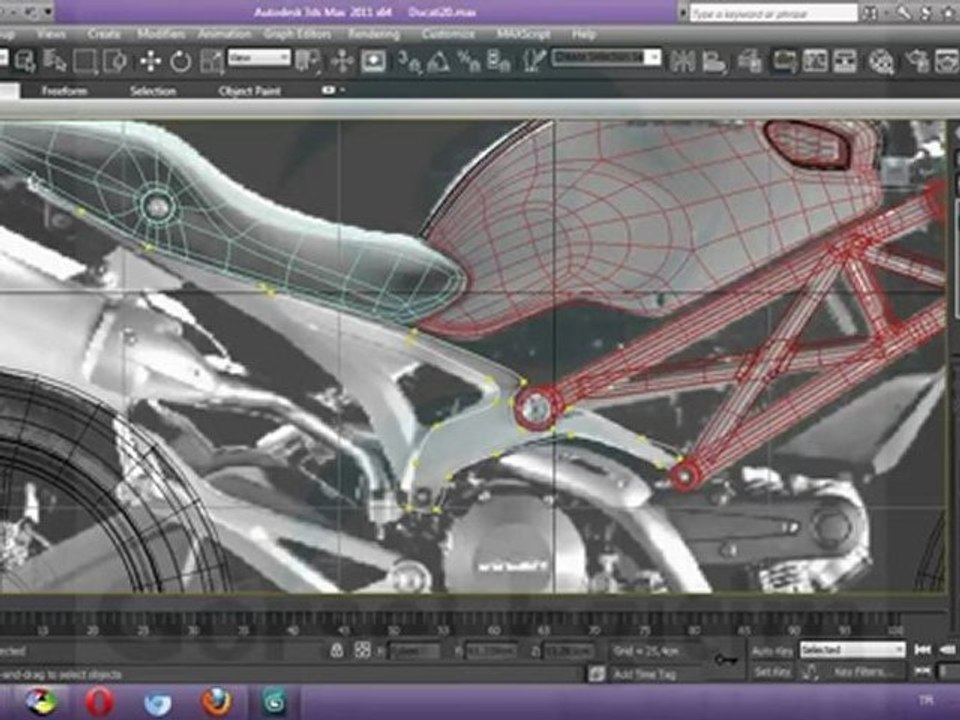Open the Customize menu
Image resolution: width=960 pixels, height=720 pixels.
448,34
